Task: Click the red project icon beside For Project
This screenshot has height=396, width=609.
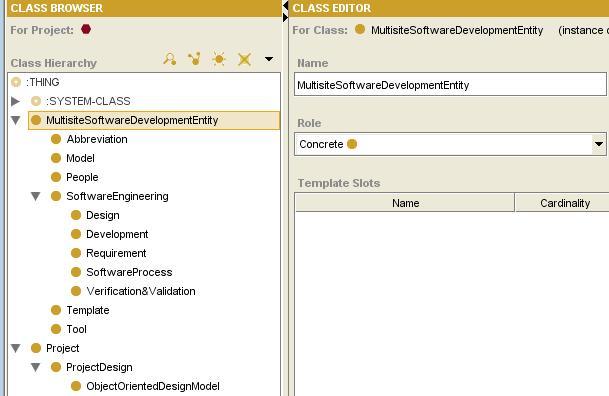Action: tap(86, 30)
